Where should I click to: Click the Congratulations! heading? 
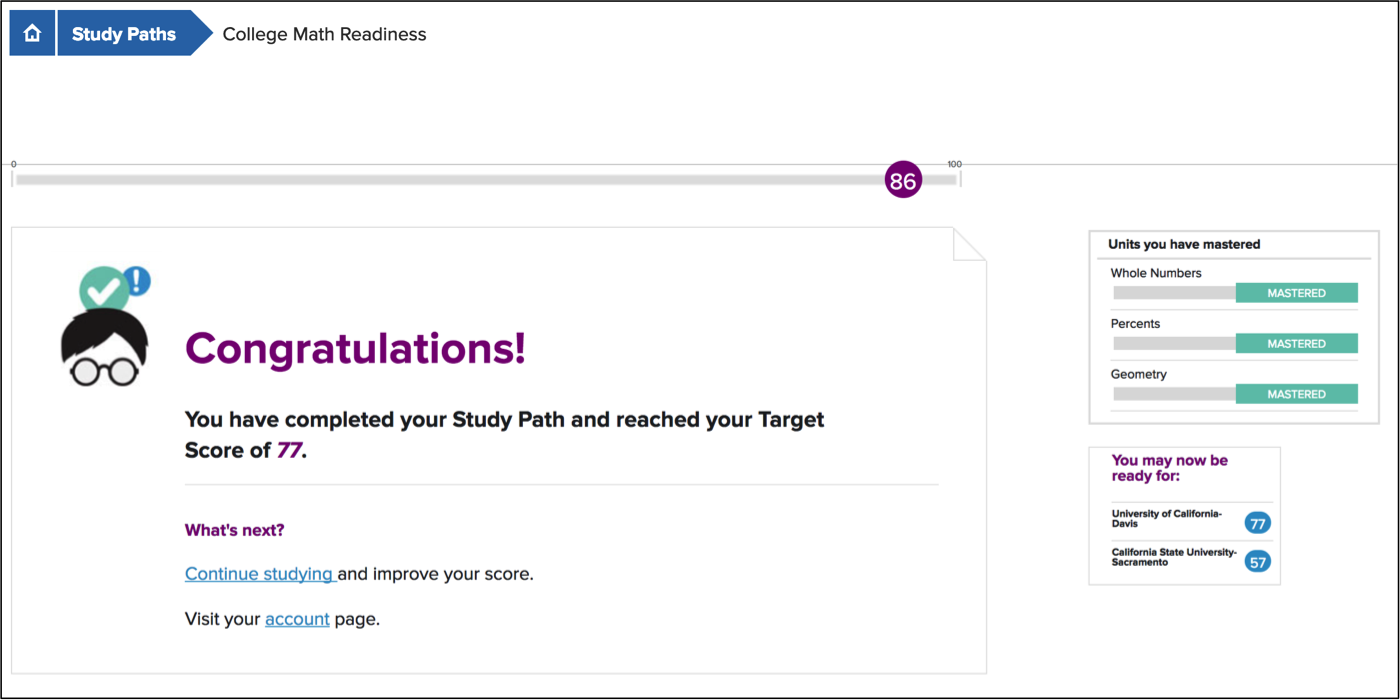pos(355,348)
